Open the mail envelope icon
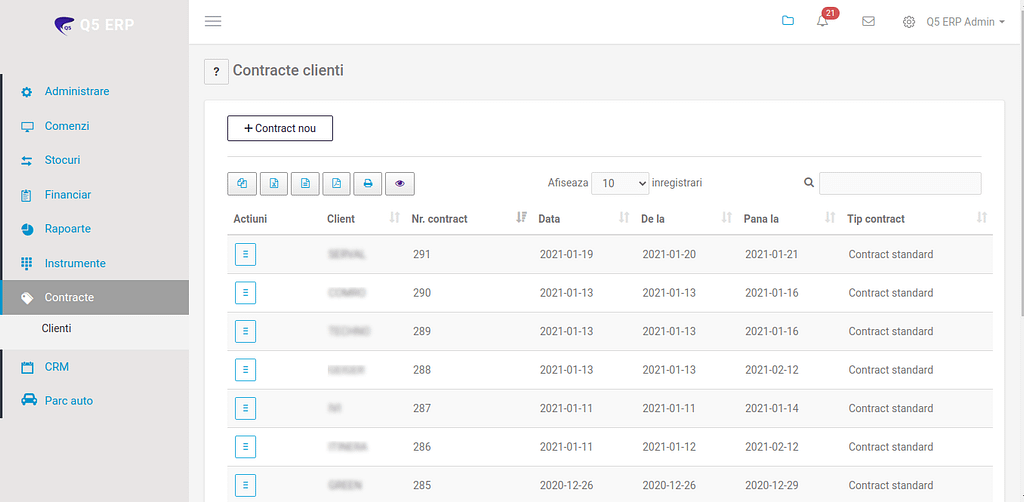The width and height of the screenshot is (1024, 502). [869, 22]
